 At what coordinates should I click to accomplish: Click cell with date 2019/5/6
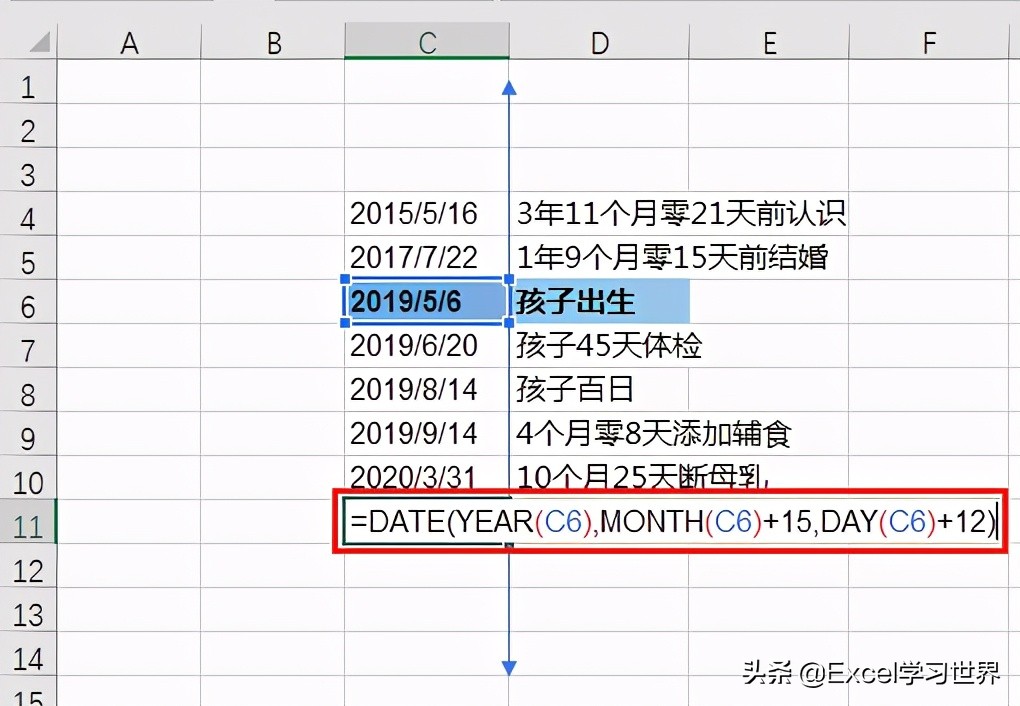pos(427,301)
